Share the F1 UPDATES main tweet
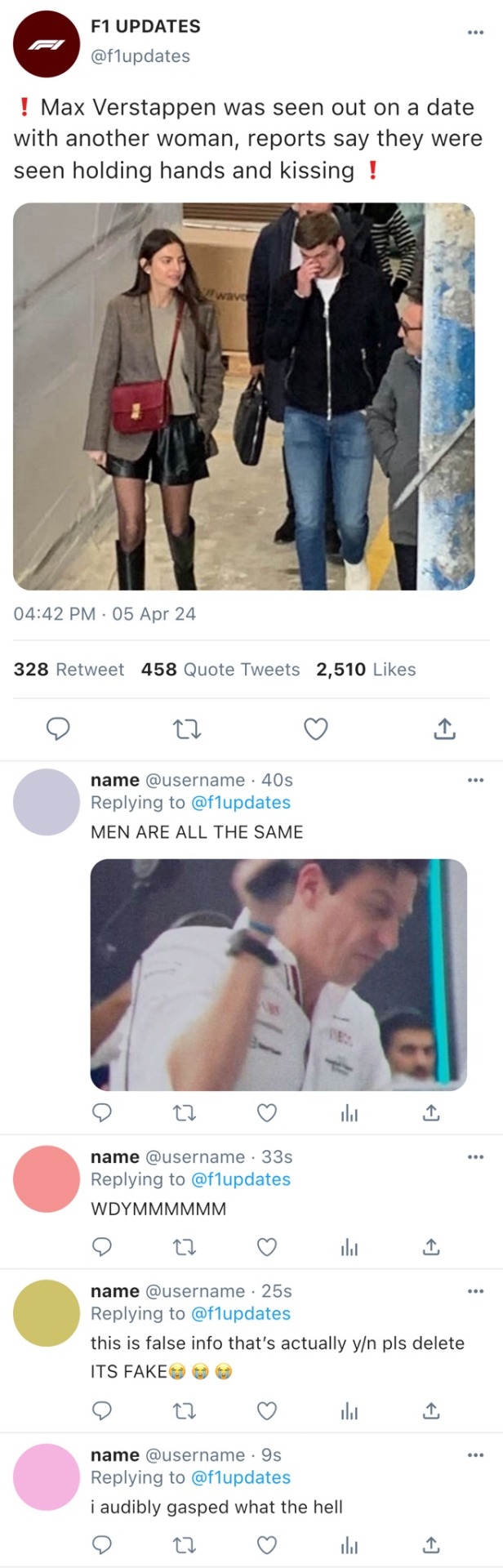Viewport: 503px width, 1568px height. tap(444, 728)
